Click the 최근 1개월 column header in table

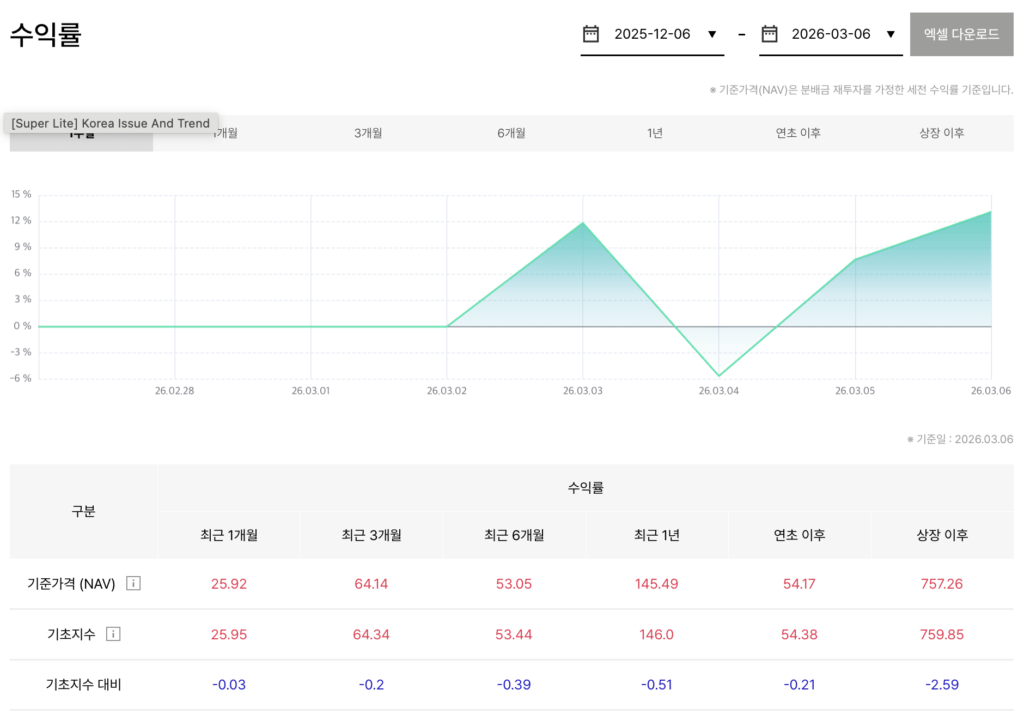coord(229,535)
